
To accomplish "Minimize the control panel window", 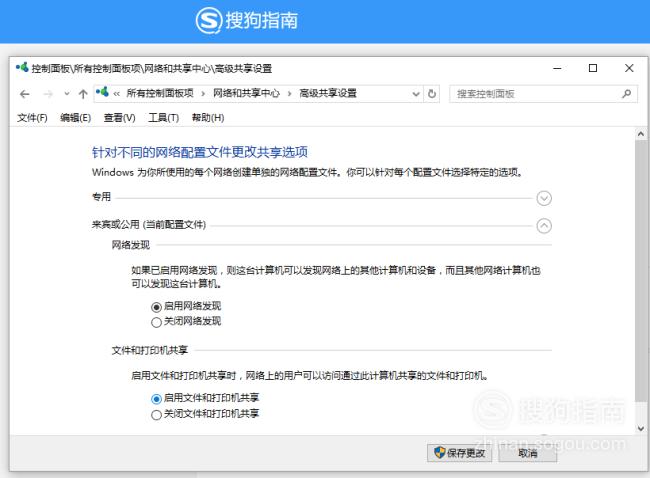I will (x=557, y=68).
